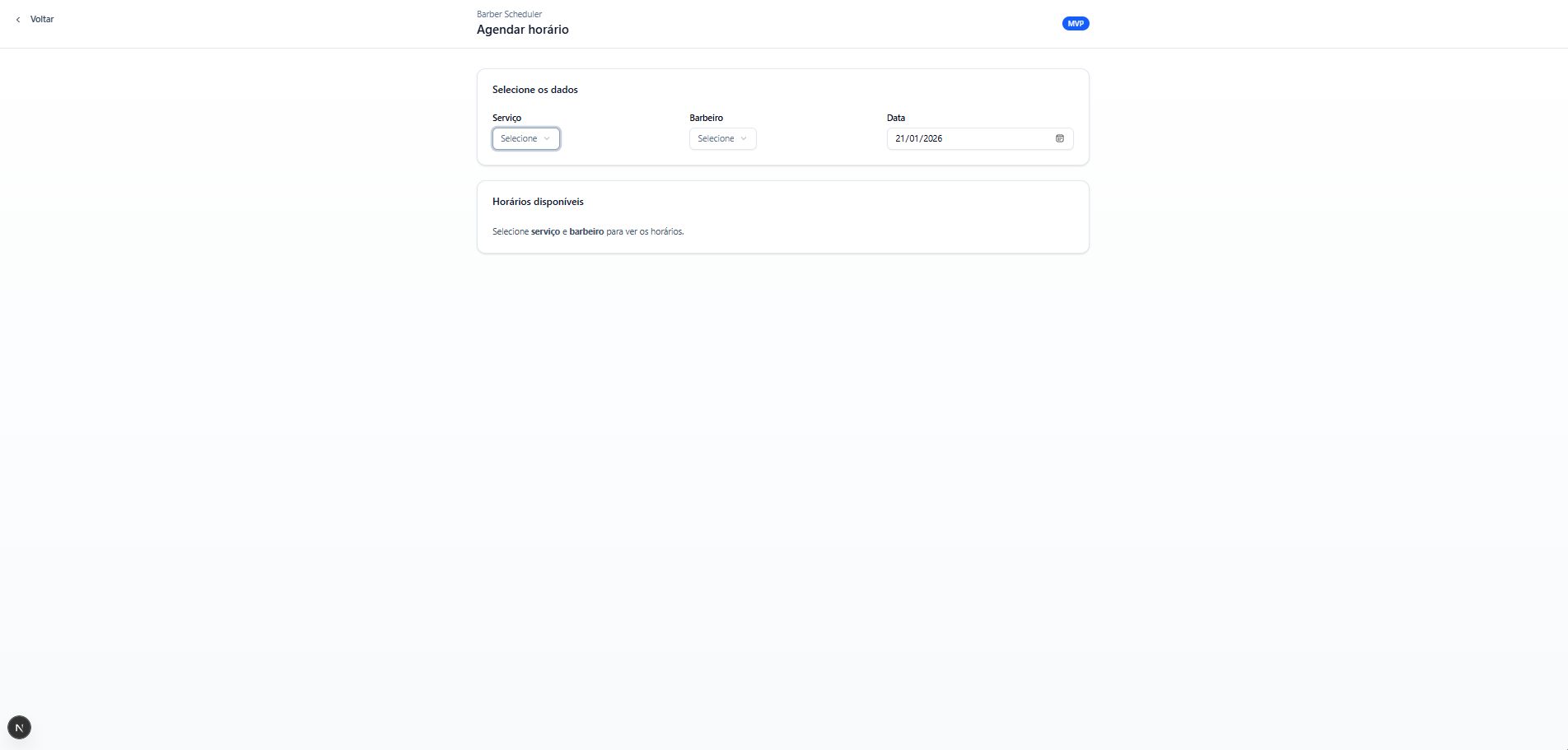Click the bold word serviço in hint text
The height and width of the screenshot is (750, 1568).
tap(545, 232)
